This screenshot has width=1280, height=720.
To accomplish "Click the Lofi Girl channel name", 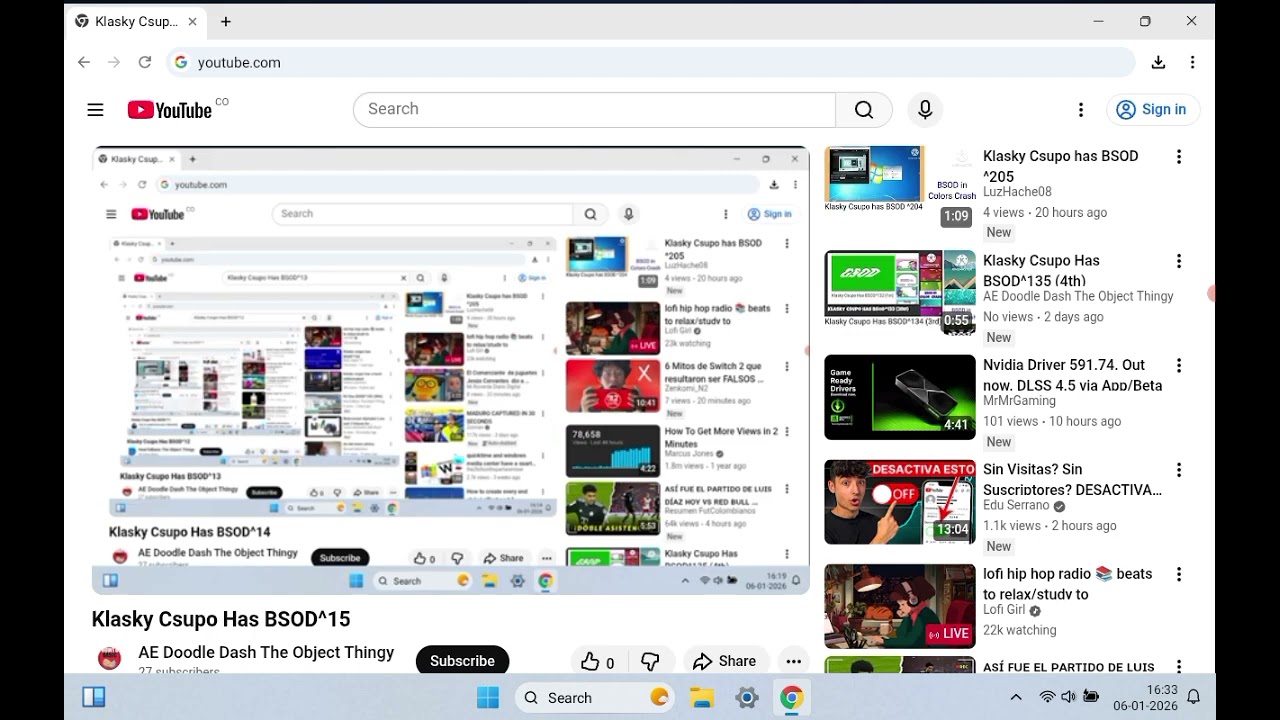I will 1004,610.
